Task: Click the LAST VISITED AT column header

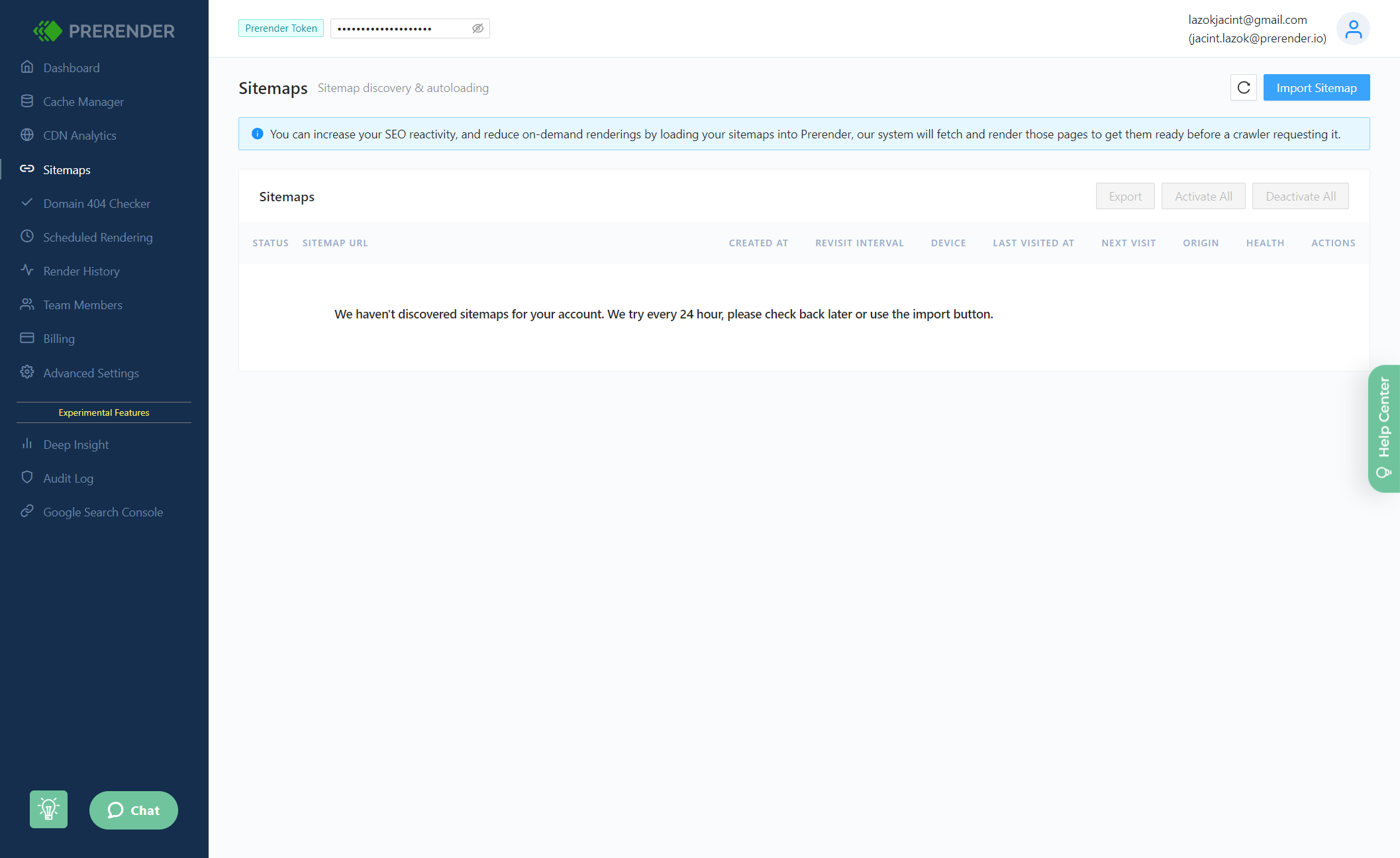Action: [x=1033, y=243]
